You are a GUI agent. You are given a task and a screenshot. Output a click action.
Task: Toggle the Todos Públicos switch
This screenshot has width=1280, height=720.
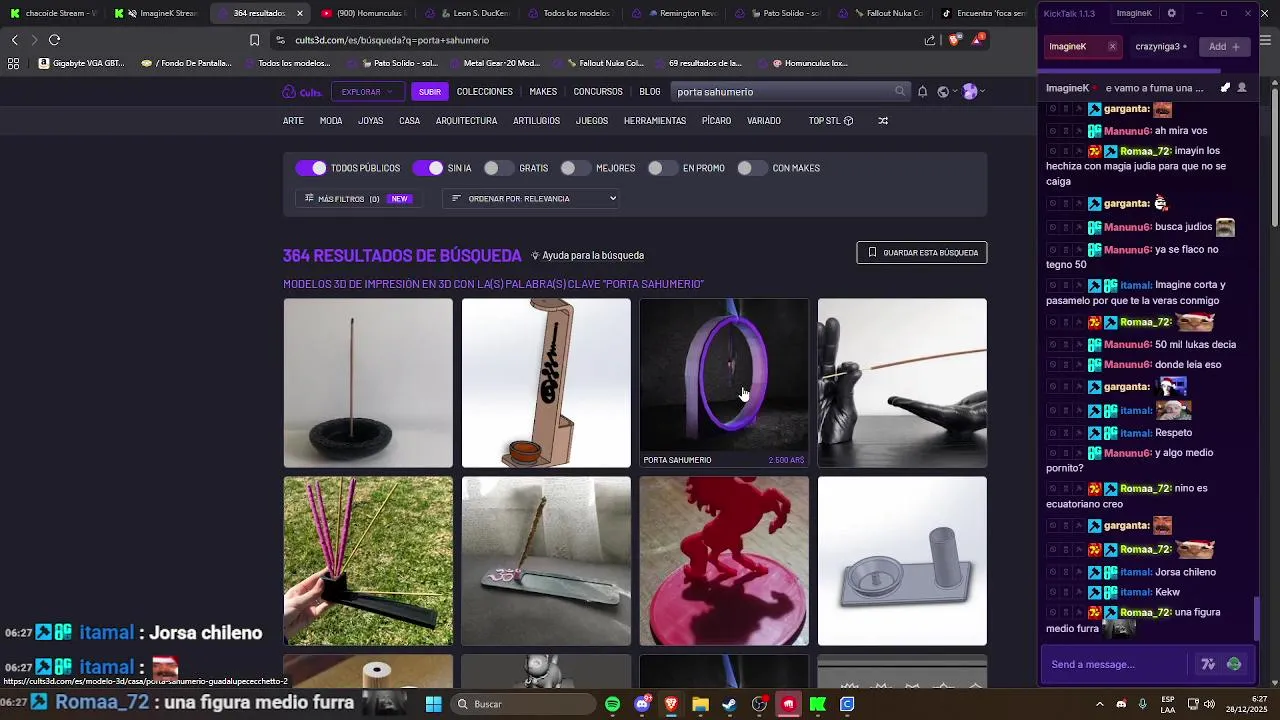pos(311,168)
